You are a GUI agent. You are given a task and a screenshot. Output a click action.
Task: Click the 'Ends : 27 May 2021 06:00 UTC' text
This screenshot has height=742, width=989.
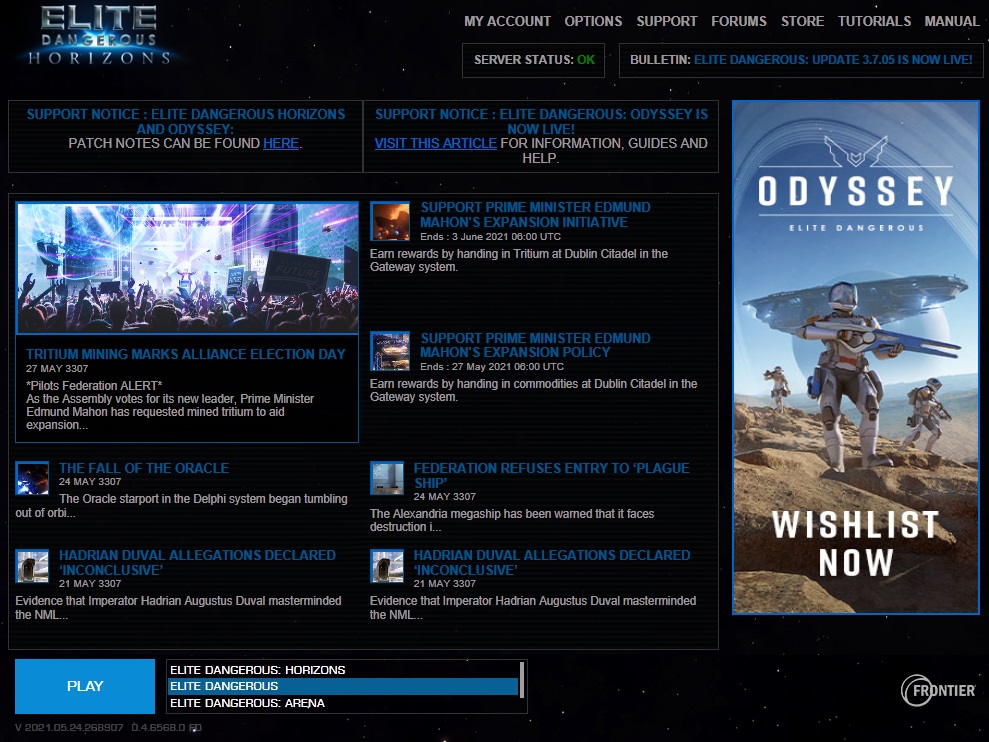(x=492, y=367)
